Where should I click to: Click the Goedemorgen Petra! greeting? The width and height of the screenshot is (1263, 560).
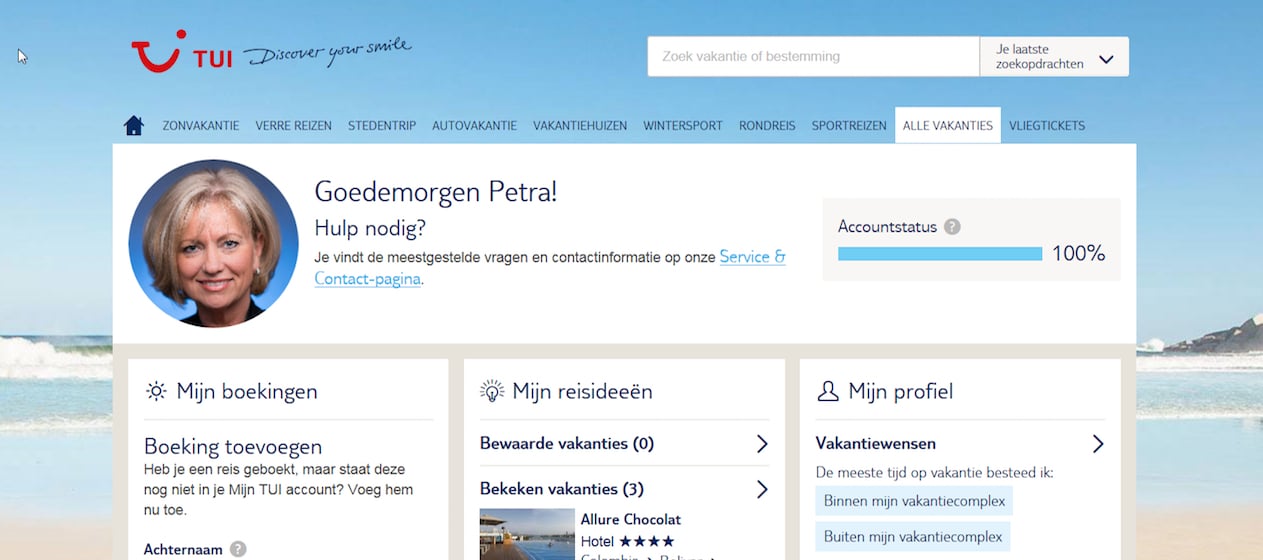(436, 192)
